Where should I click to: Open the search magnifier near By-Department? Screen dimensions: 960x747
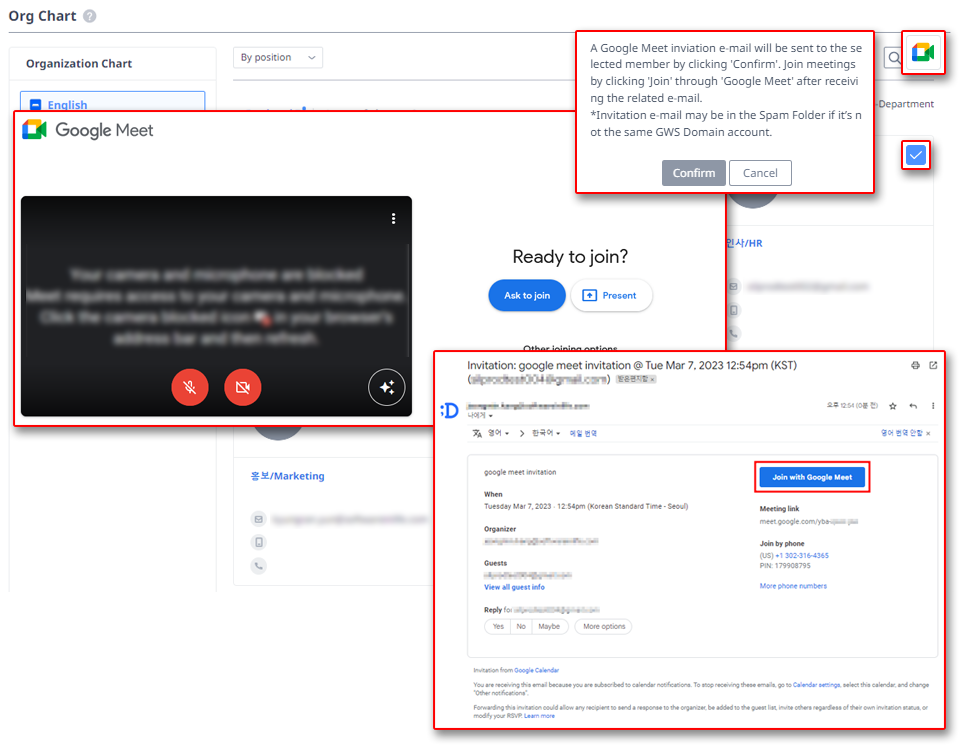click(894, 58)
